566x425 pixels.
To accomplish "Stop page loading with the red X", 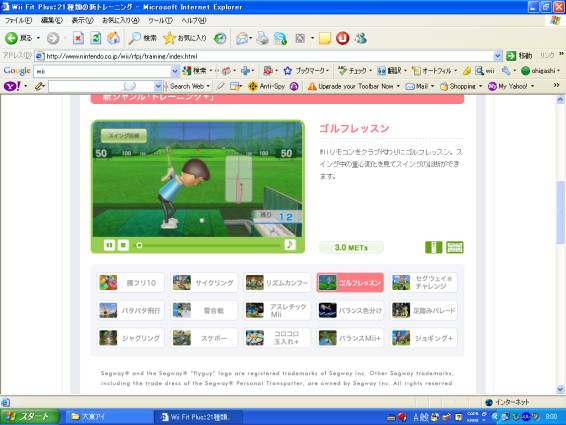I will tap(78, 38).
